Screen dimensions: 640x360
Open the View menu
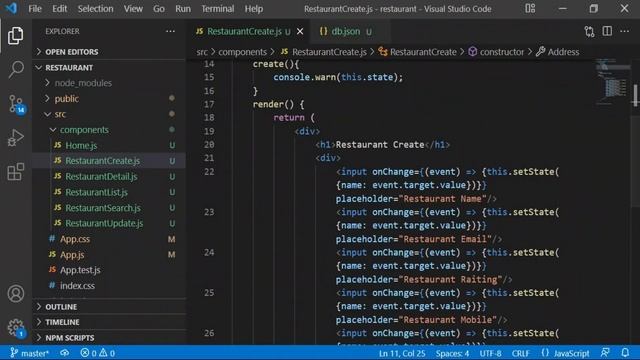tap(133, 9)
